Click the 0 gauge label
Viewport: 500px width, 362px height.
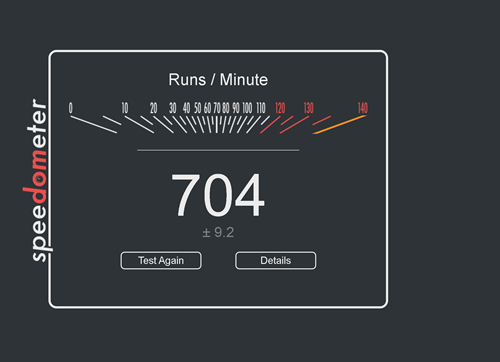[71, 108]
